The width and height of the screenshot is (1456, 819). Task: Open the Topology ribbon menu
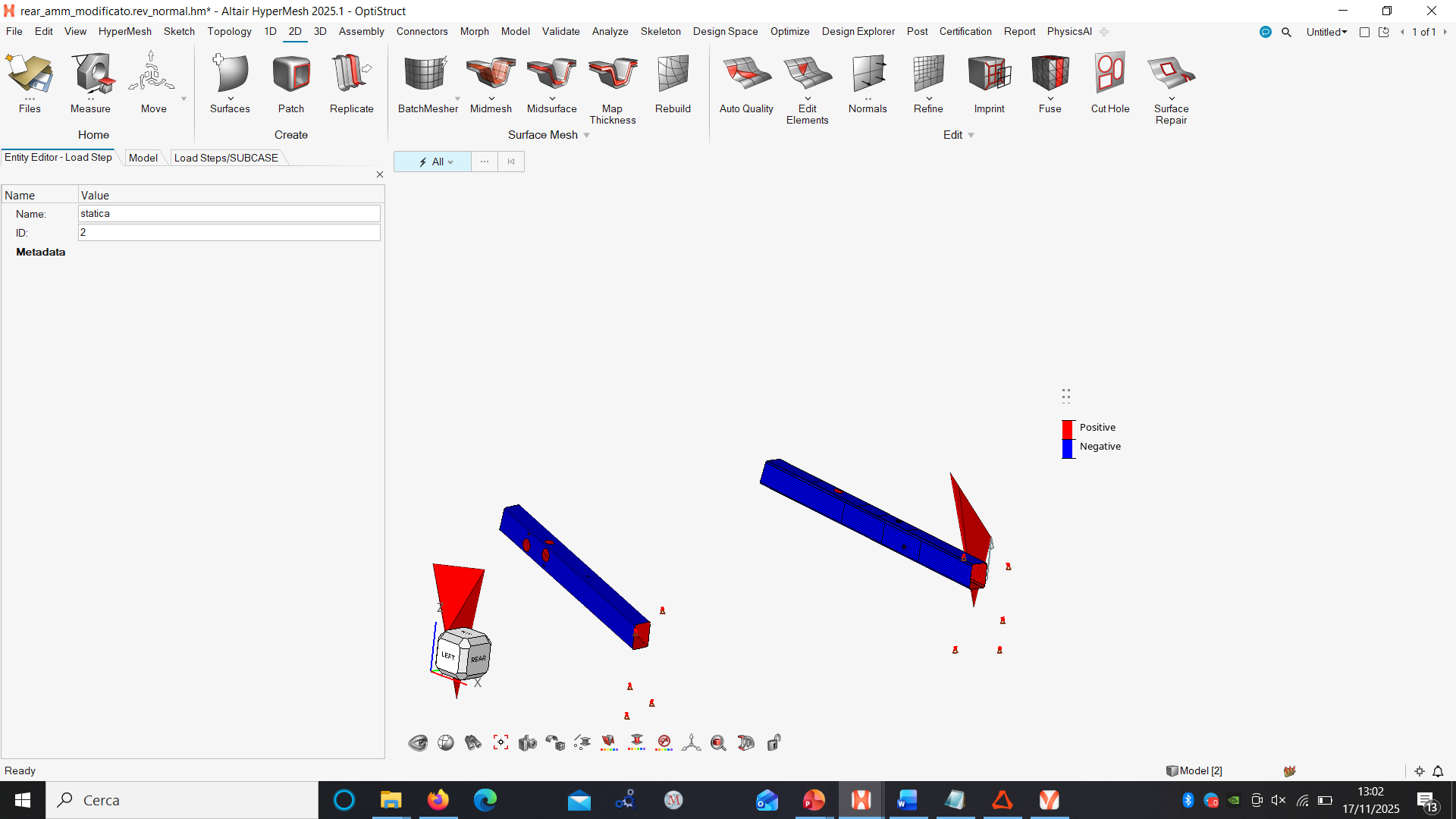pyautogui.click(x=229, y=32)
